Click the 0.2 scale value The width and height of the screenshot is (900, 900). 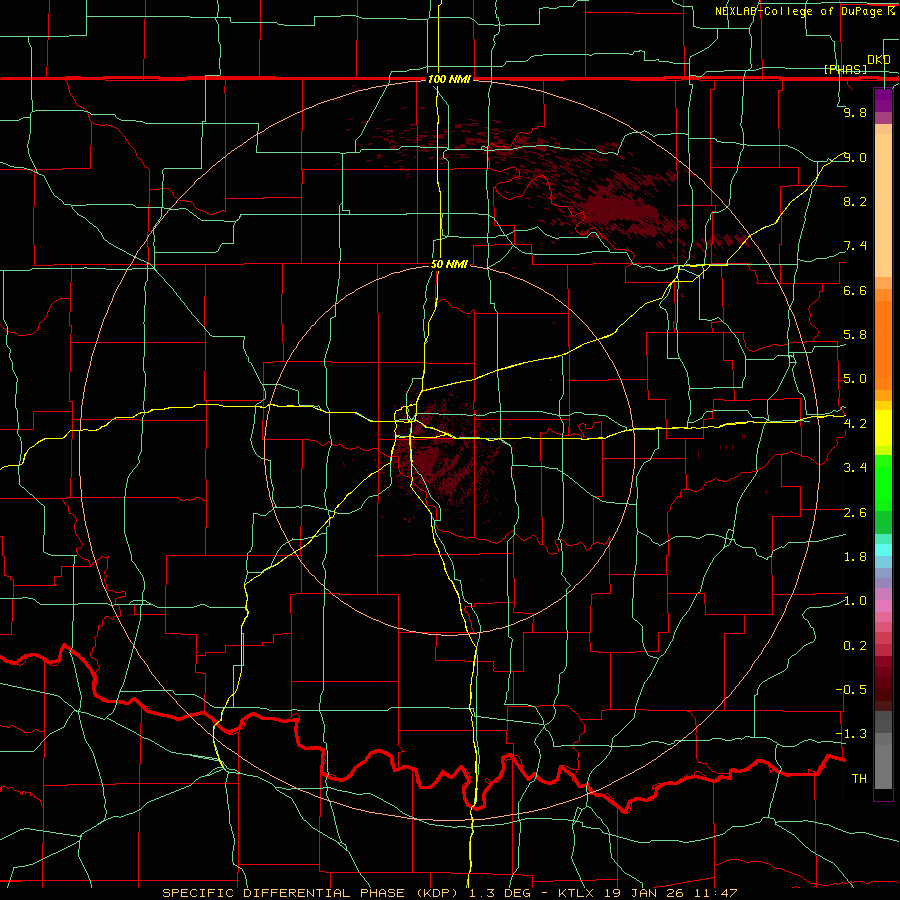pos(855,646)
